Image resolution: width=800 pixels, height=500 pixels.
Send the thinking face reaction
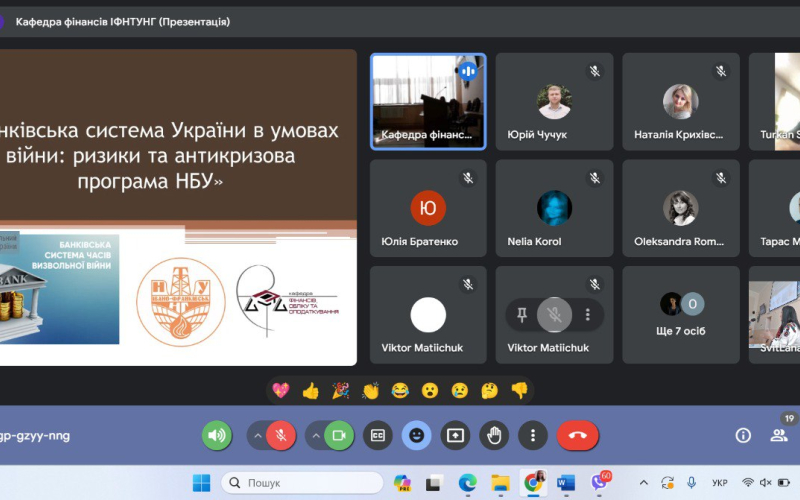pos(490,391)
